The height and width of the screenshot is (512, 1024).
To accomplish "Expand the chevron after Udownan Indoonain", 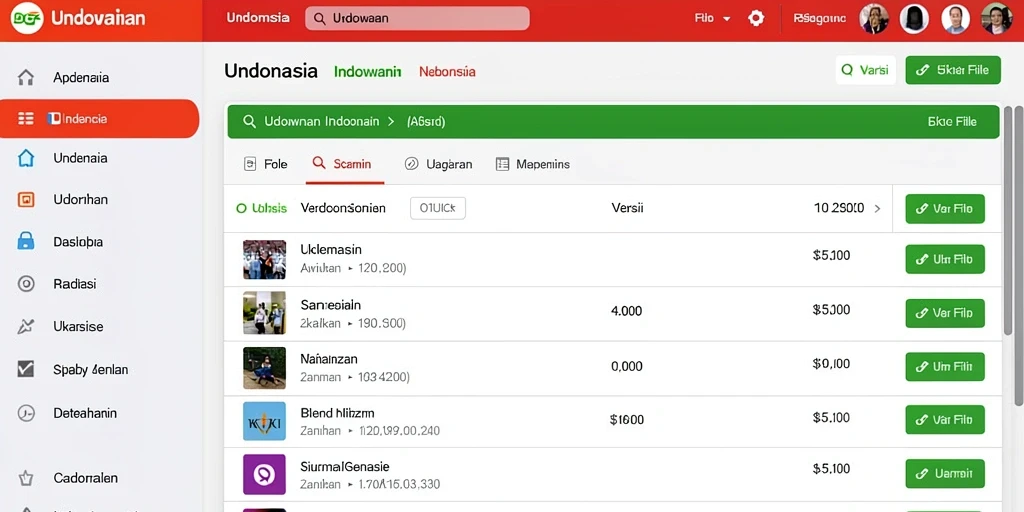I will click(x=391, y=121).
